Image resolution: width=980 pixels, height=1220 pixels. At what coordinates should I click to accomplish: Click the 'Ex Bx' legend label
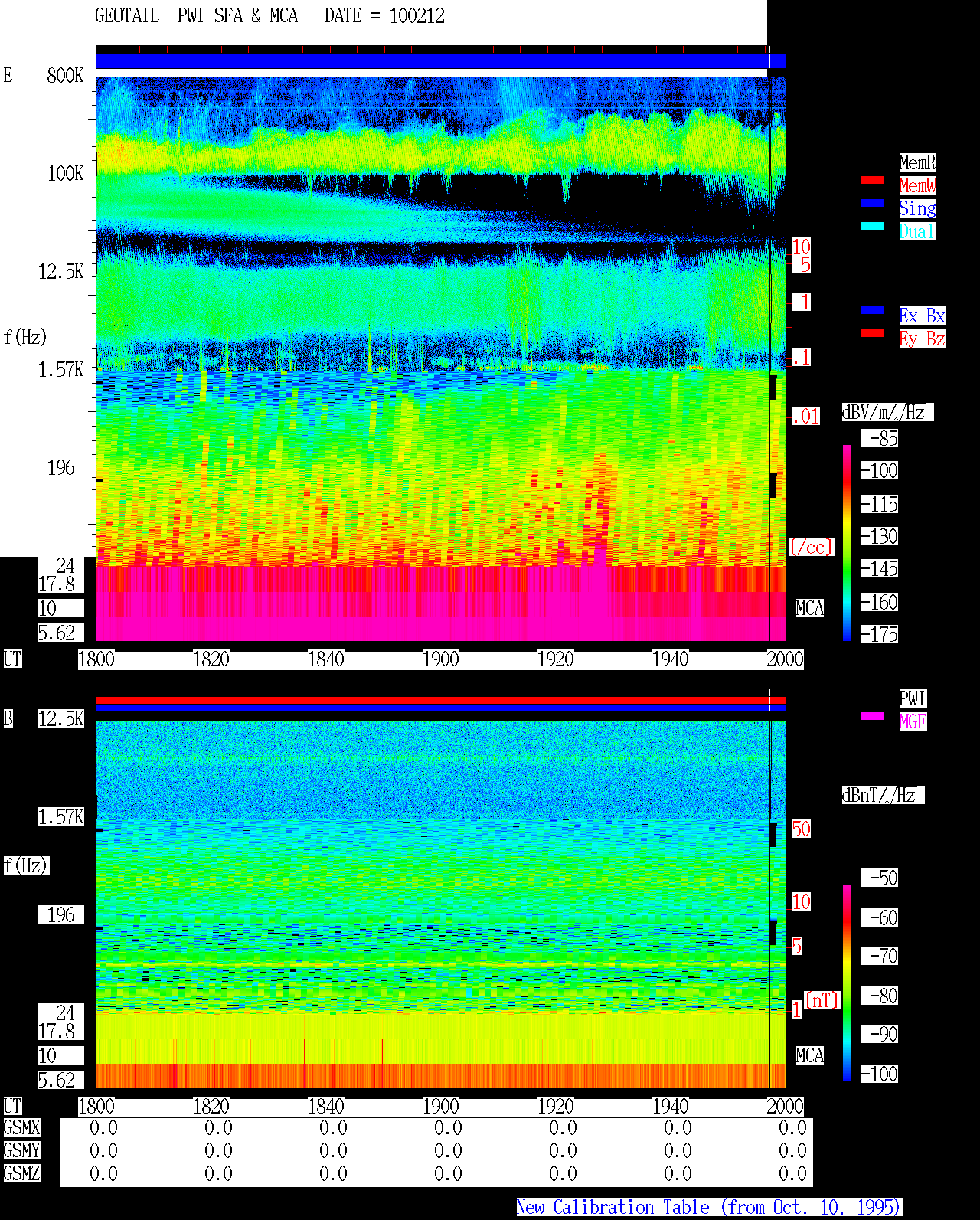[922, 316]
